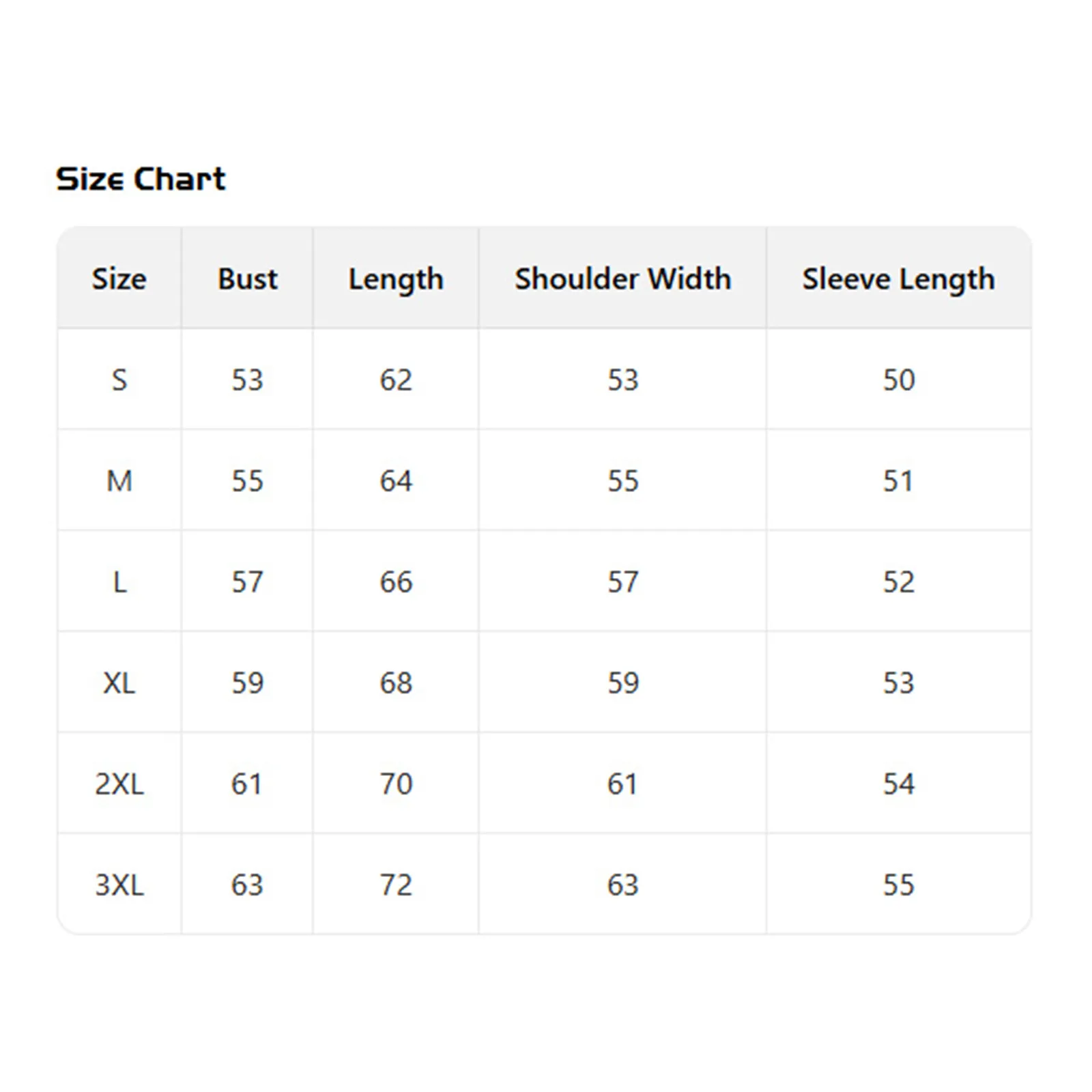Screen dimensions: 1092x1092
Task: Click the Length value 64 for size M
Action: [x=396, y=481]
